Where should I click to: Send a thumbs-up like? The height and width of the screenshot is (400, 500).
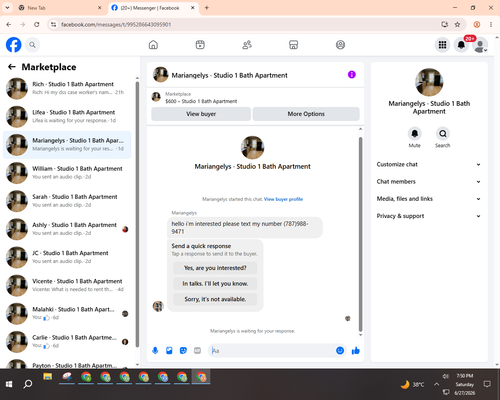pos(356,351)
